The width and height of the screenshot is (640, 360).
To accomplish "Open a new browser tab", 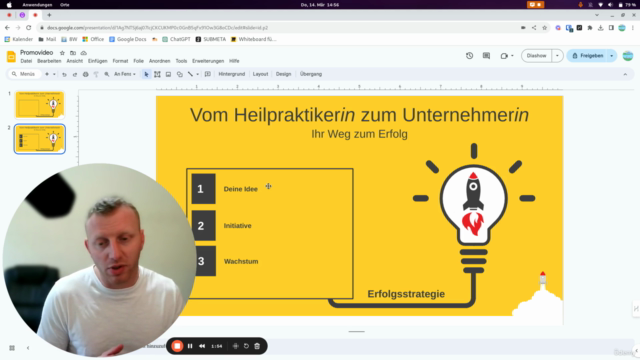I will tap(49, 15).
